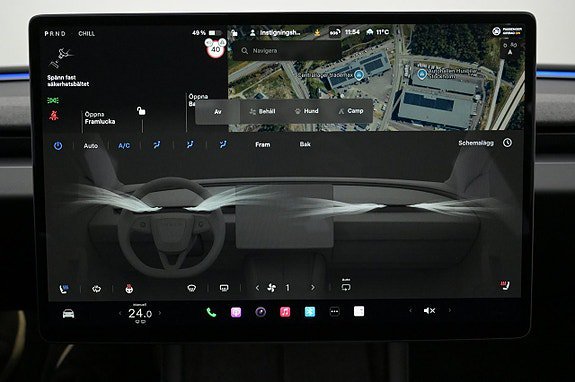Tap the 40 speed limit sign
The image size is (575, 382).
tap(216, 49)
